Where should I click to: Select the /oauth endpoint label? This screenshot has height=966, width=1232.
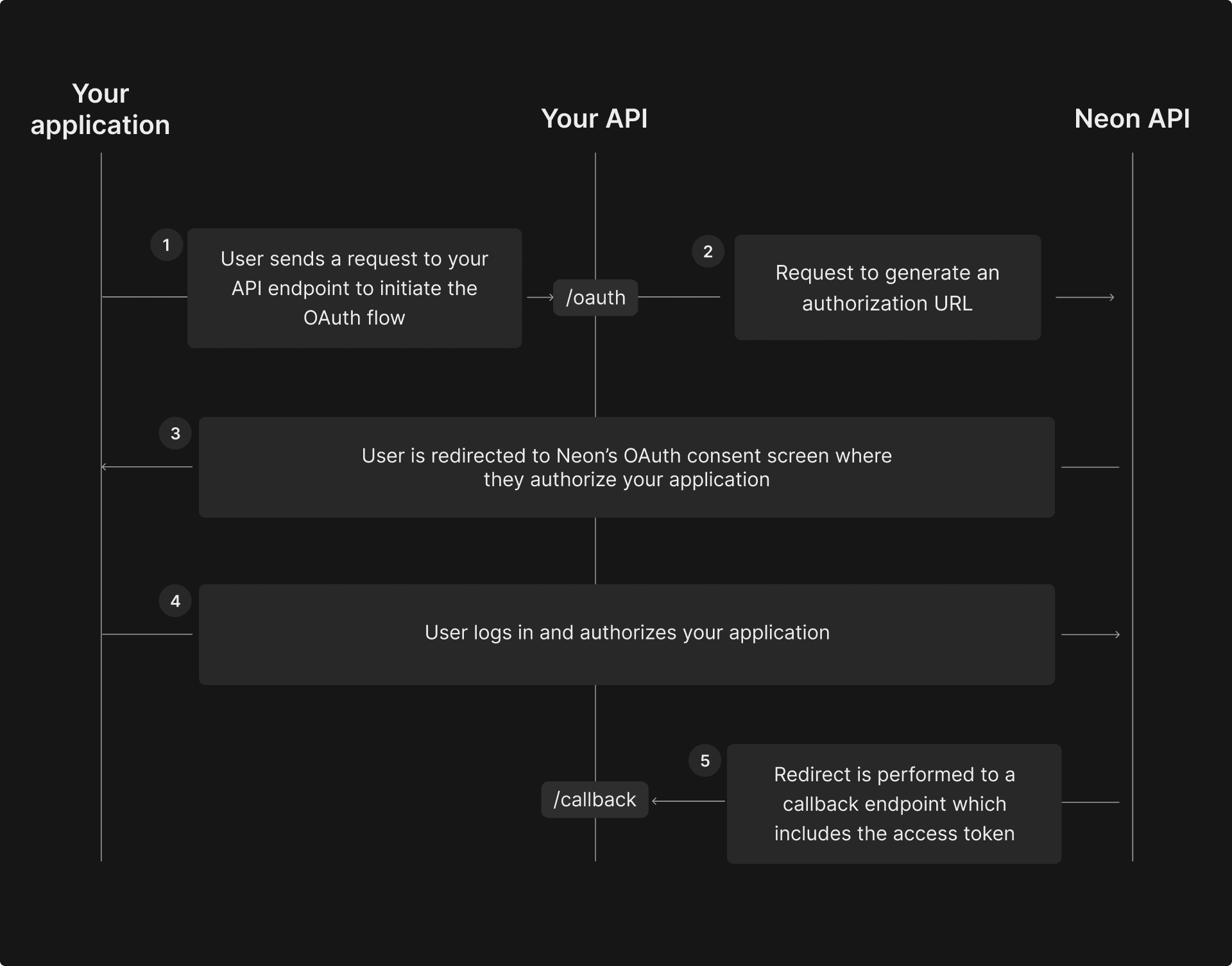595,298
